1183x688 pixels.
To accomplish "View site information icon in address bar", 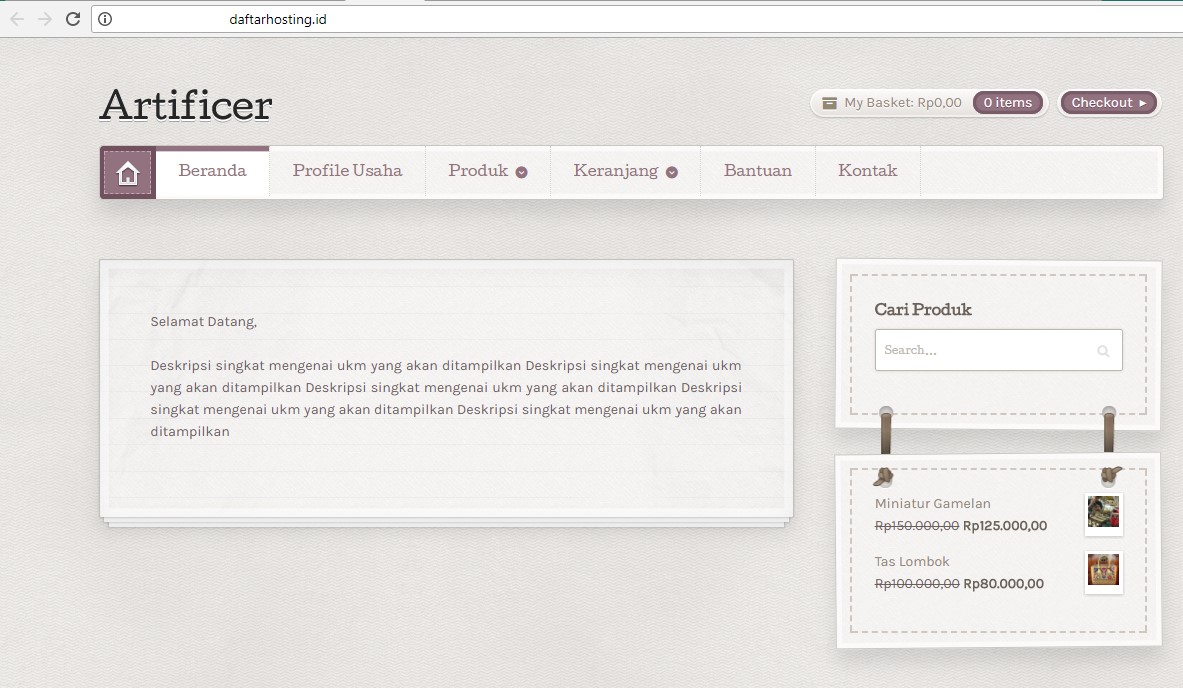I will pyautogui.click(x=105, y=19).
